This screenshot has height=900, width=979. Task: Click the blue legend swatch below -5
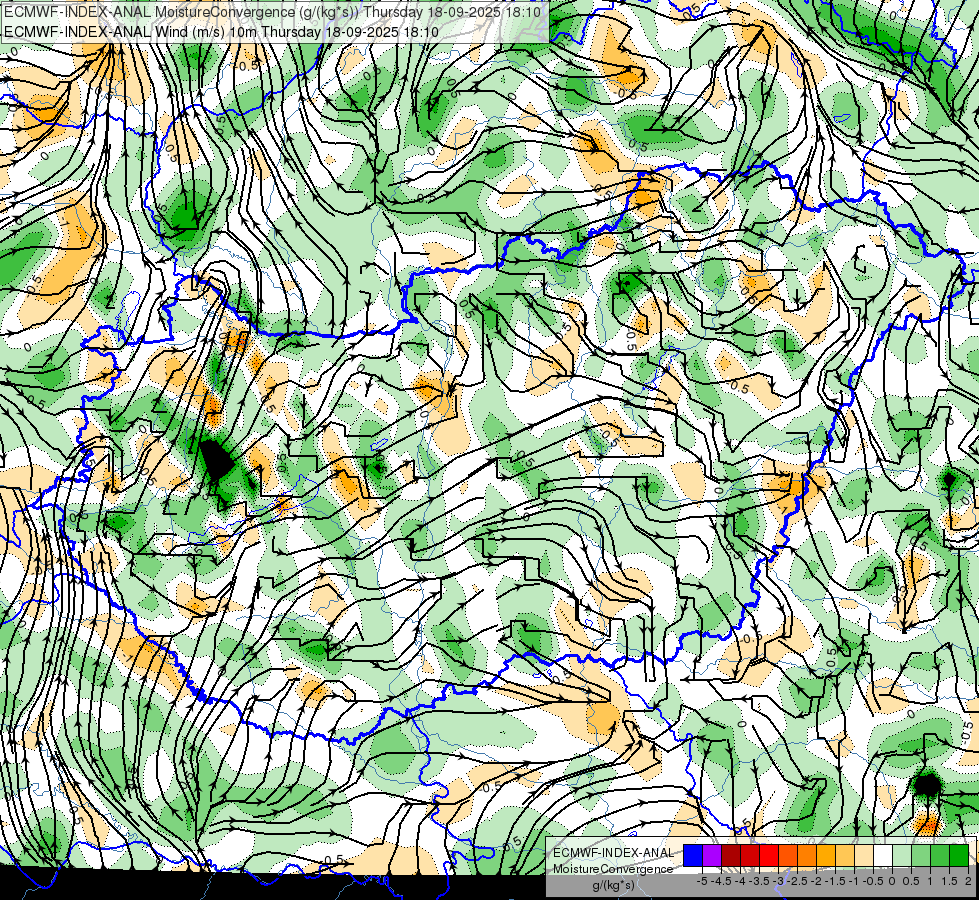[693, 855]
